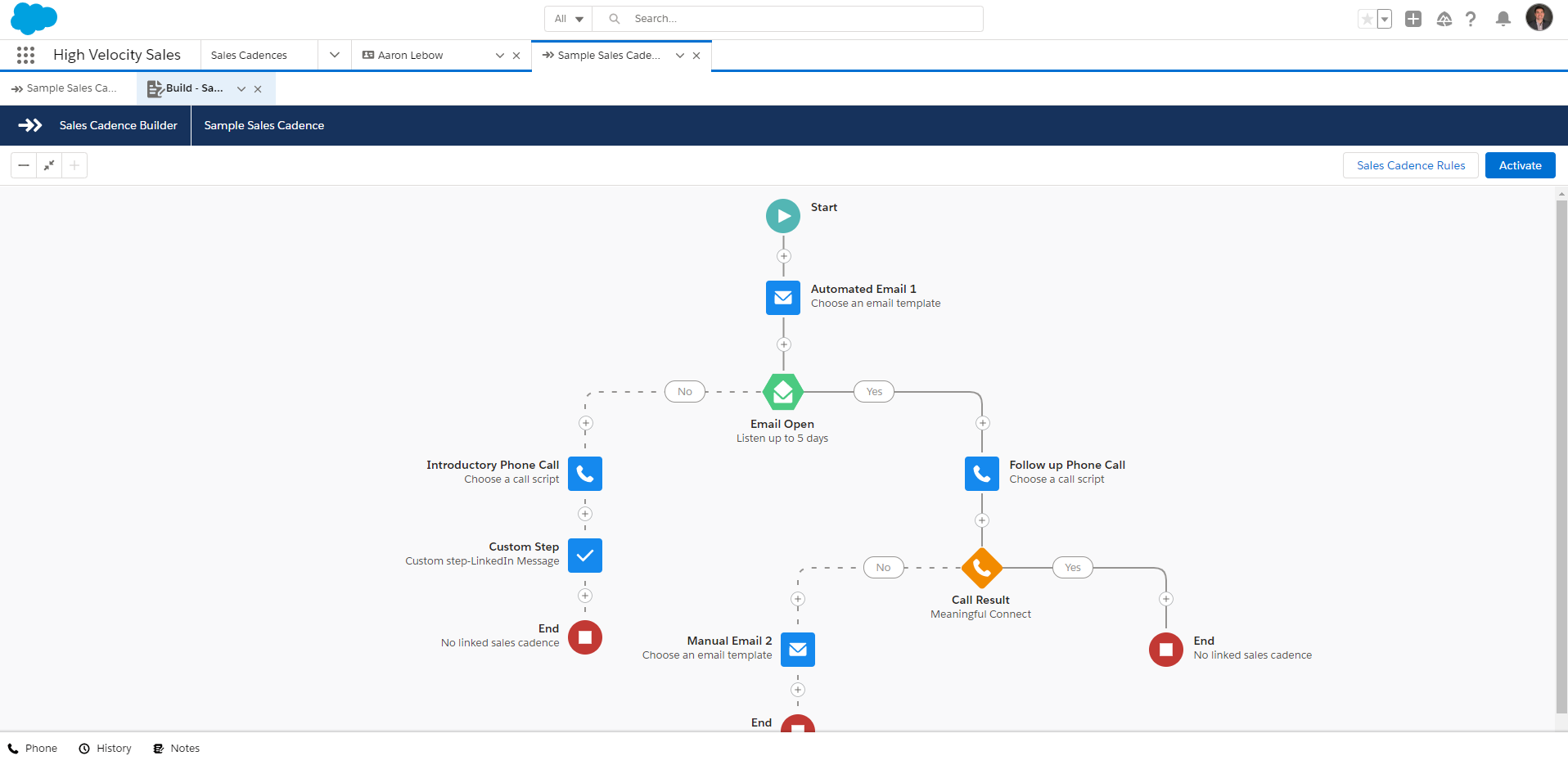Zoom out the canvas with minus button
The width and height of the screenshot is (1568, 765).
click(x=24, y=165)
